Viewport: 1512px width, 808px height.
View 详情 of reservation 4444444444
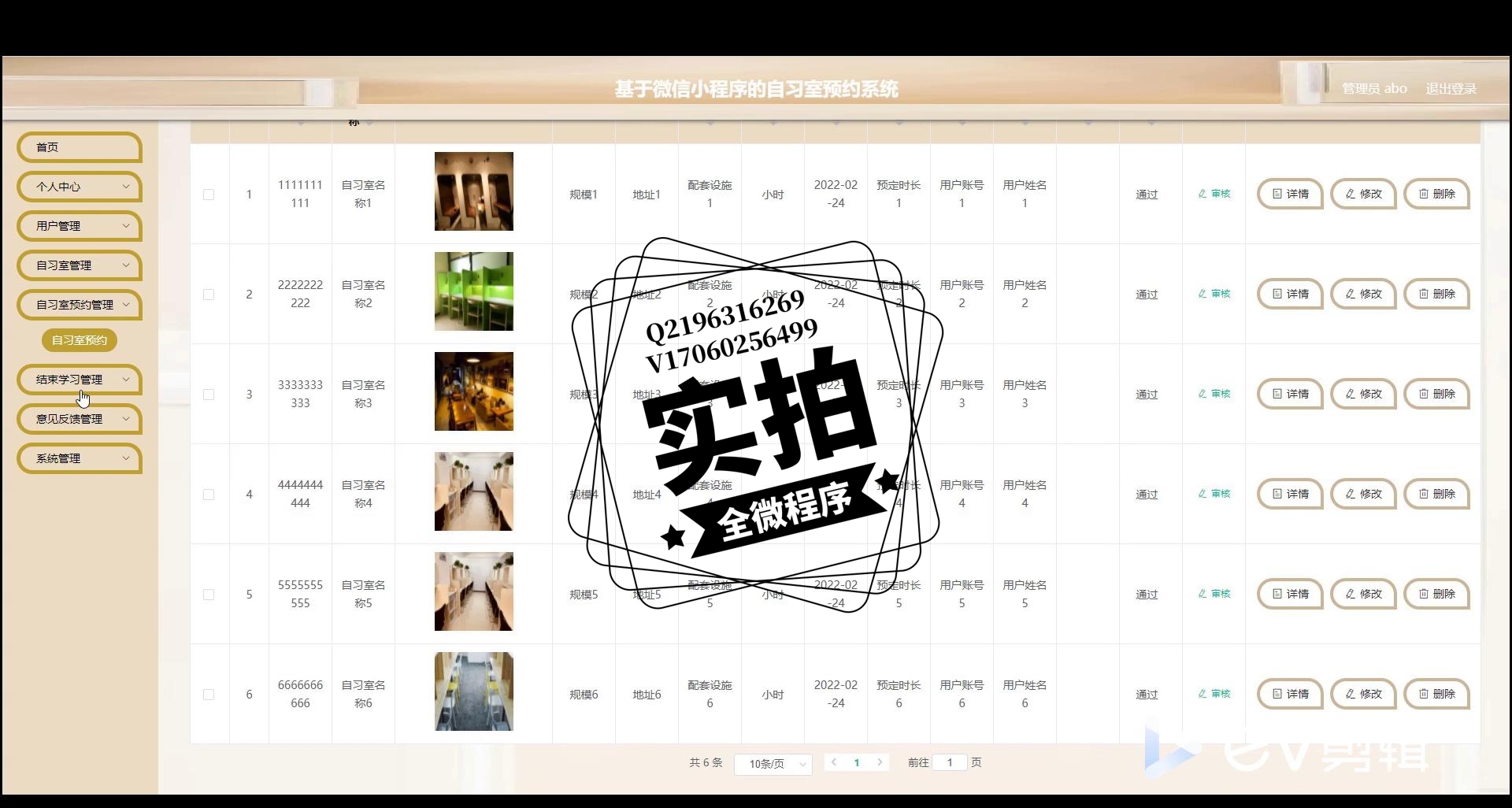point(1290,494)
